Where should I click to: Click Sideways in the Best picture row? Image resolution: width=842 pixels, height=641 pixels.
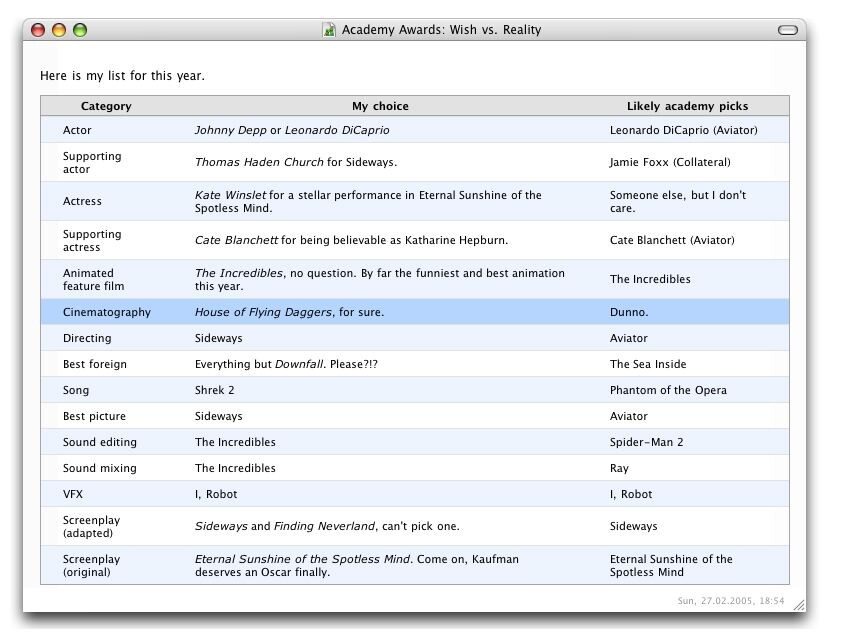tap(219, 416)
